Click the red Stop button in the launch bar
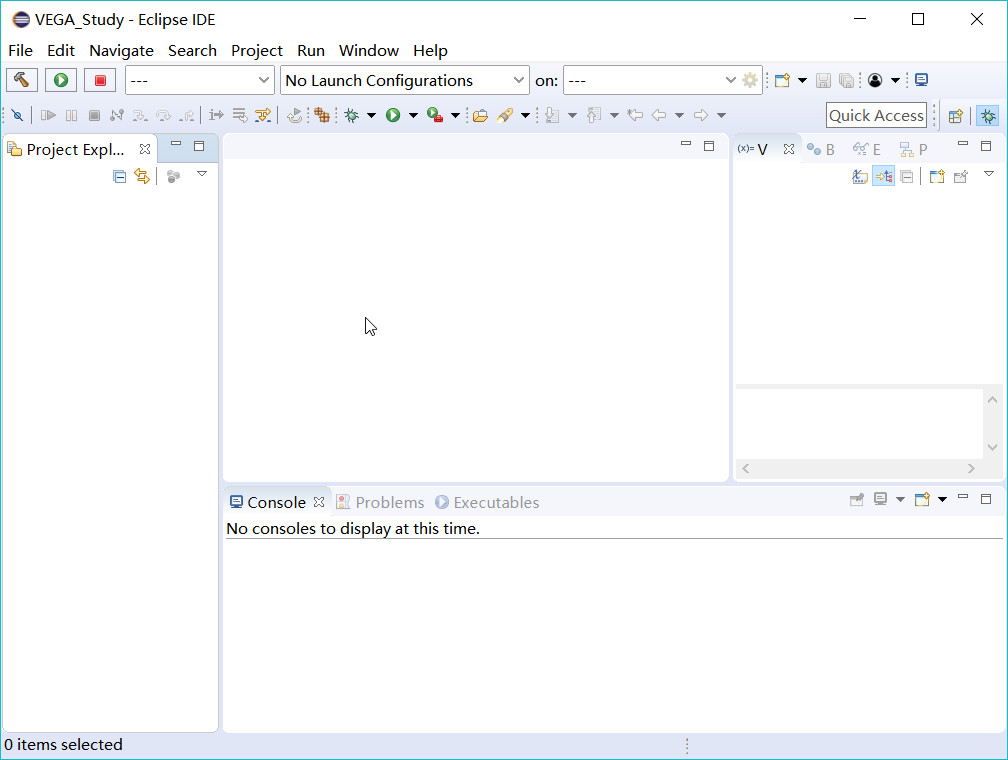 pos(100,80)
